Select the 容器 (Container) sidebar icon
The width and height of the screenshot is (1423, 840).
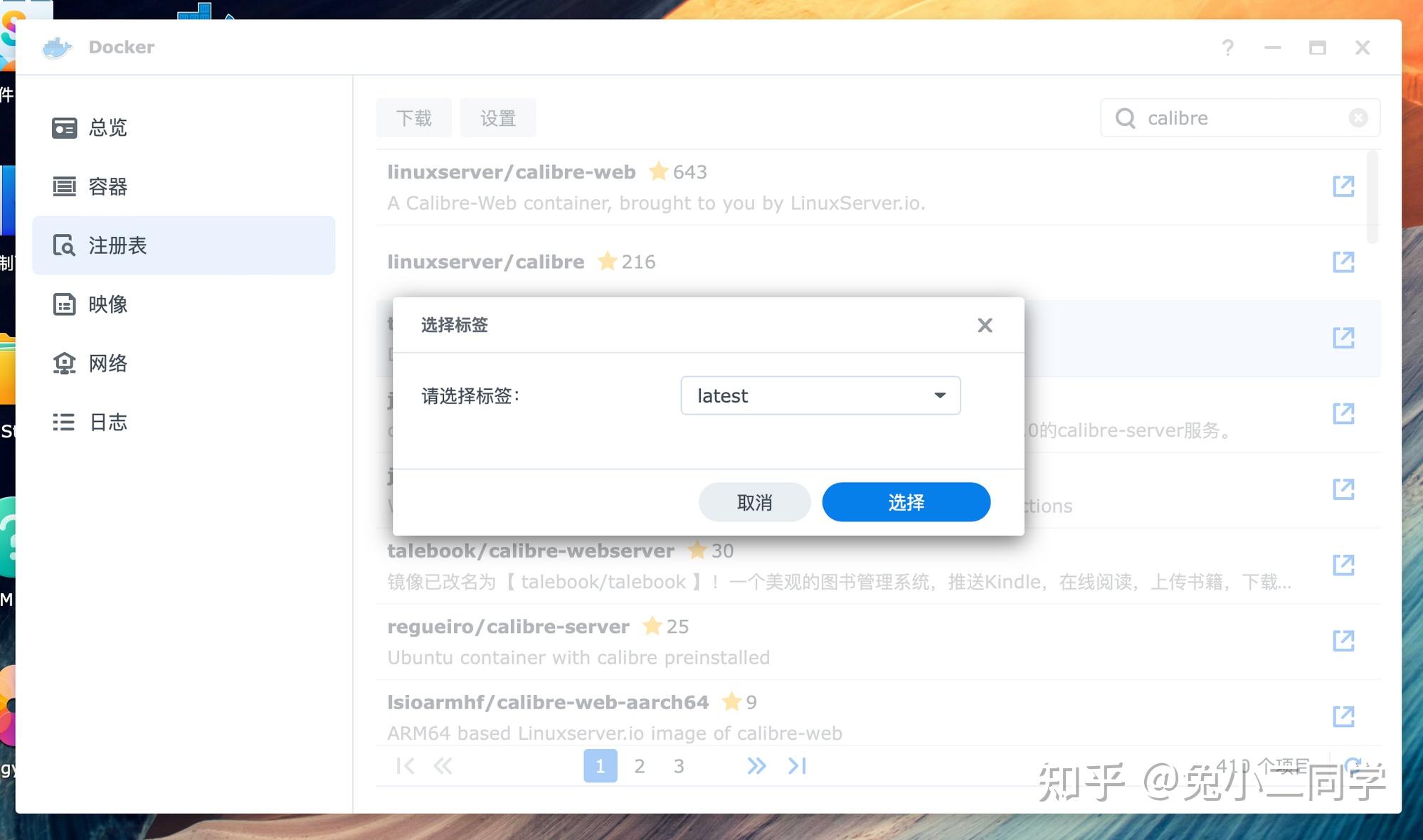coord(107,187)
